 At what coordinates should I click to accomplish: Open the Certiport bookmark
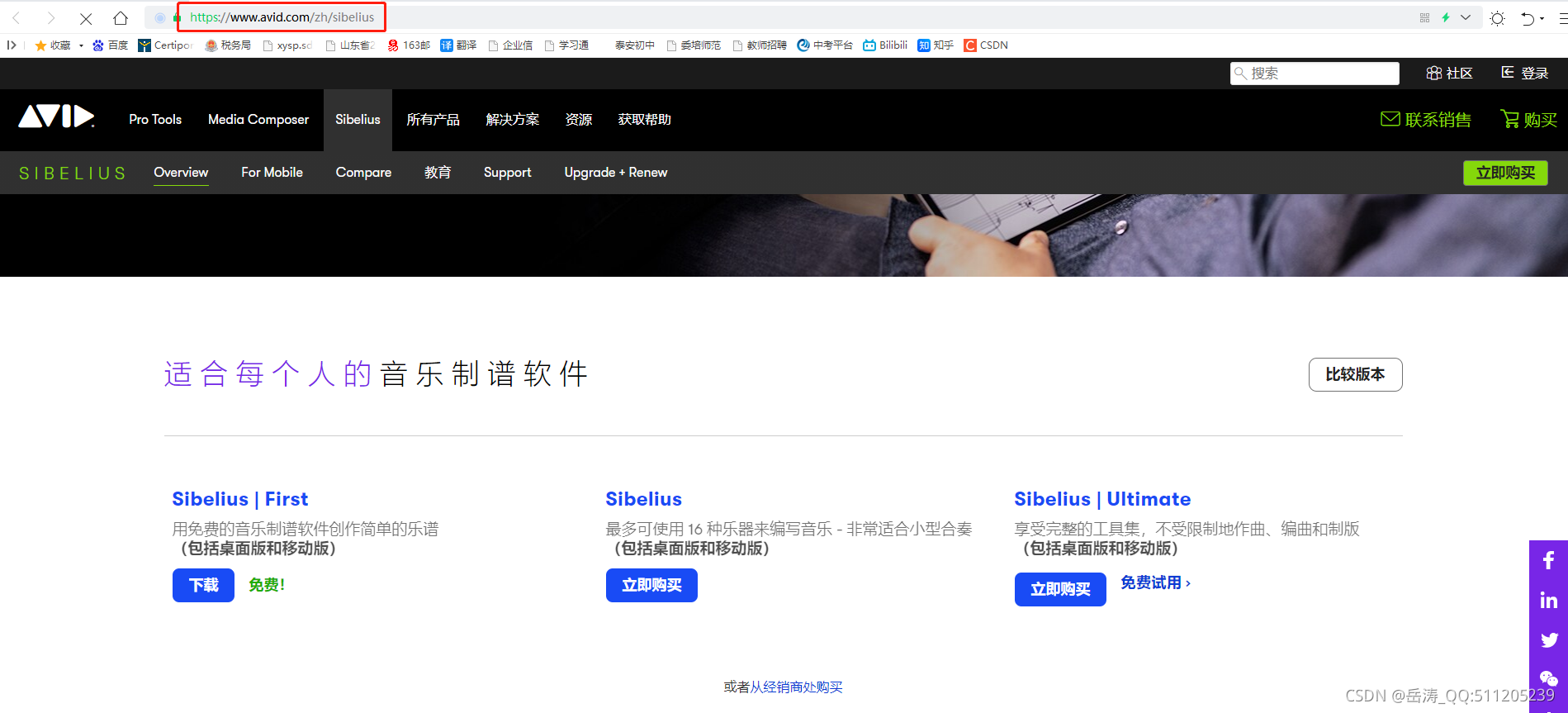[165, 45]
